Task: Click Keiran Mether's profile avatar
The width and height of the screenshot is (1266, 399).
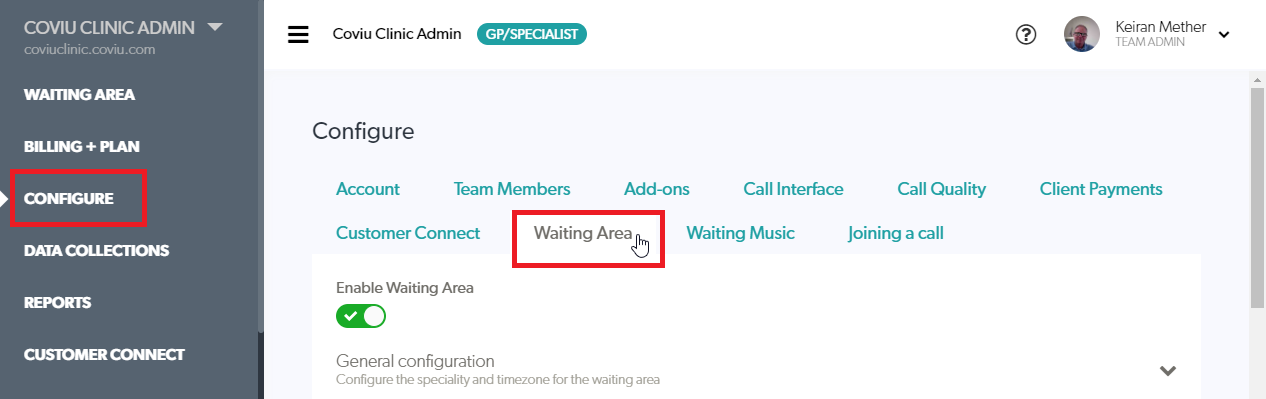Action: click(x=1082, y=34)
